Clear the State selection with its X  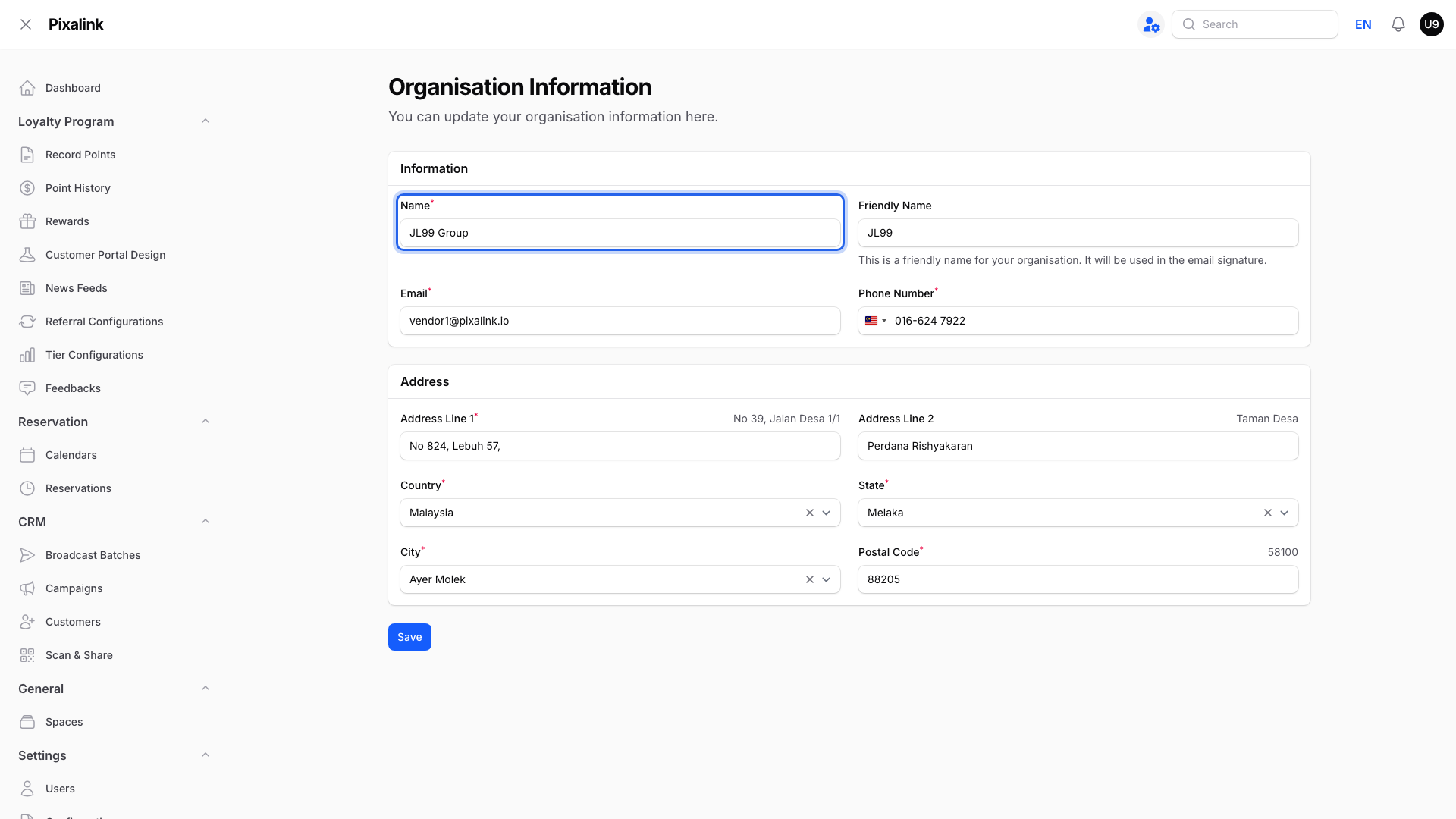tap(1268, 513)
